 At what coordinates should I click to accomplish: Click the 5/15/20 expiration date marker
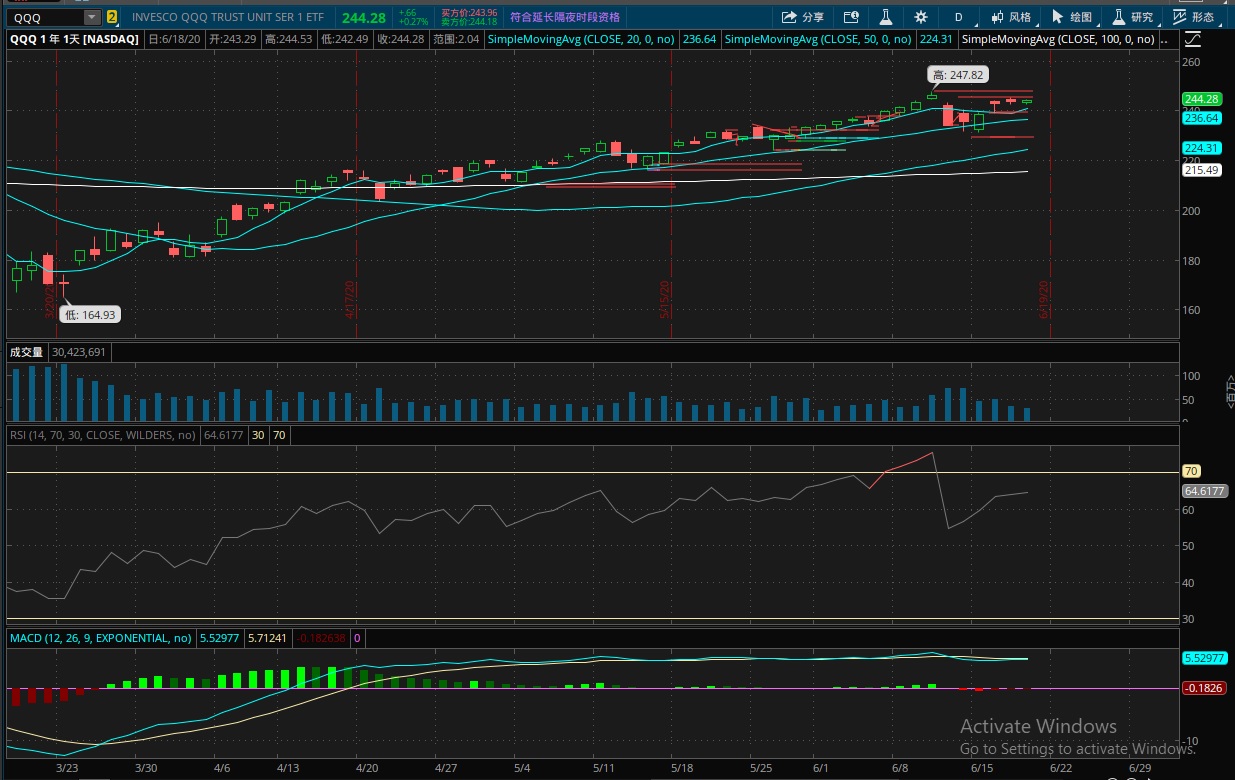[664, 299]
